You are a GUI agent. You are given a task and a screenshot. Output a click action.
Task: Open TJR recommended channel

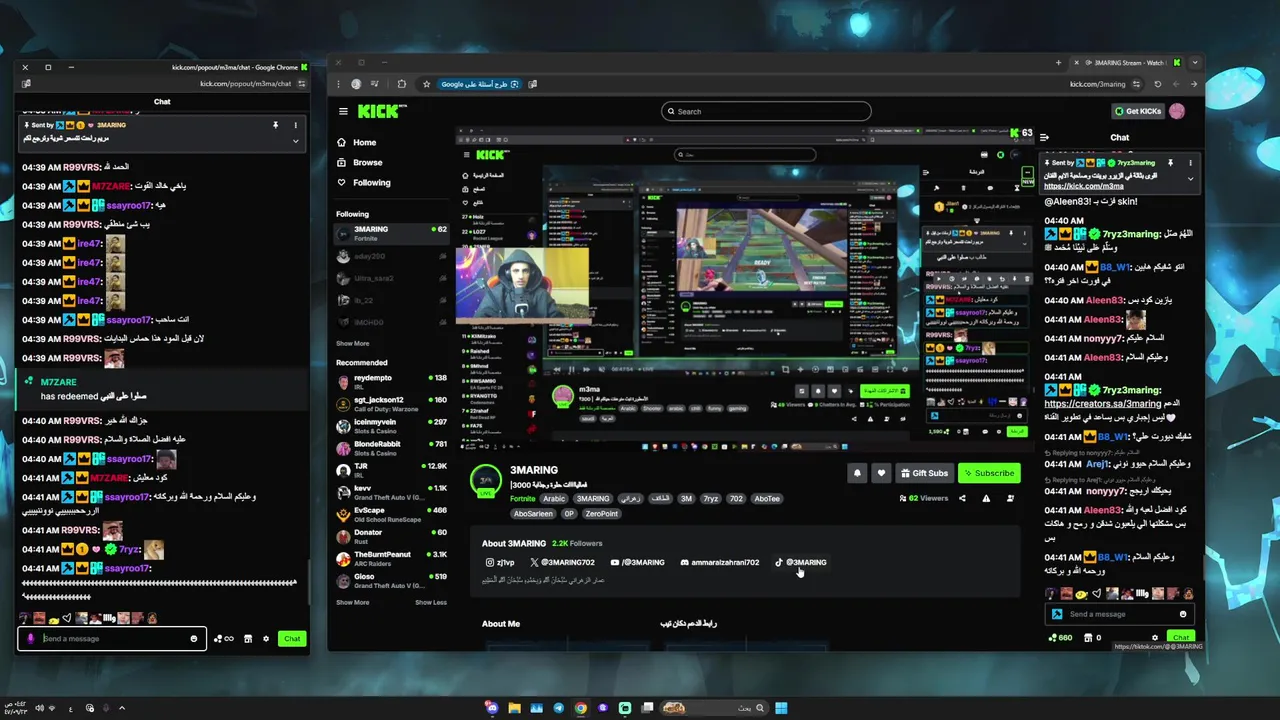[391, 469]
